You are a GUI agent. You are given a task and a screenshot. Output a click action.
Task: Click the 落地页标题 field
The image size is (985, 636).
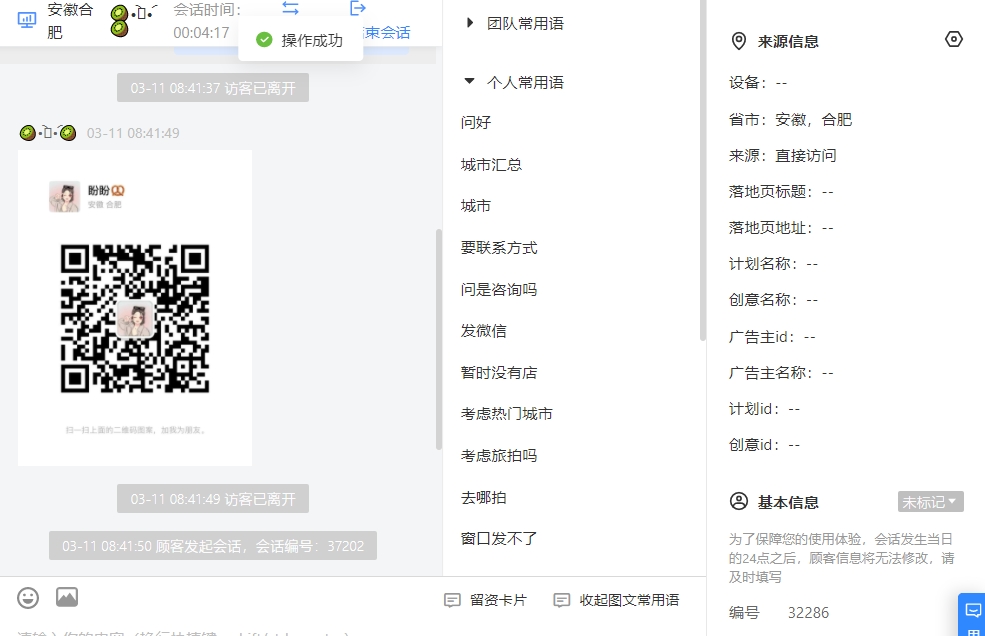[781, 192]
